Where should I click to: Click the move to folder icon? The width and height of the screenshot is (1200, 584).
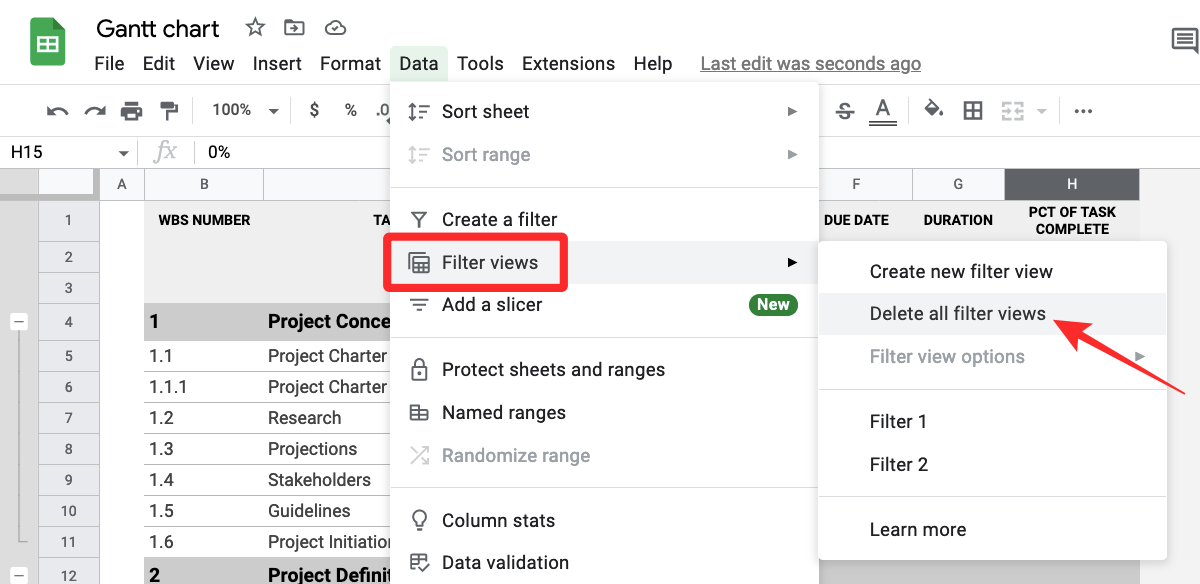tap(294, 28)
